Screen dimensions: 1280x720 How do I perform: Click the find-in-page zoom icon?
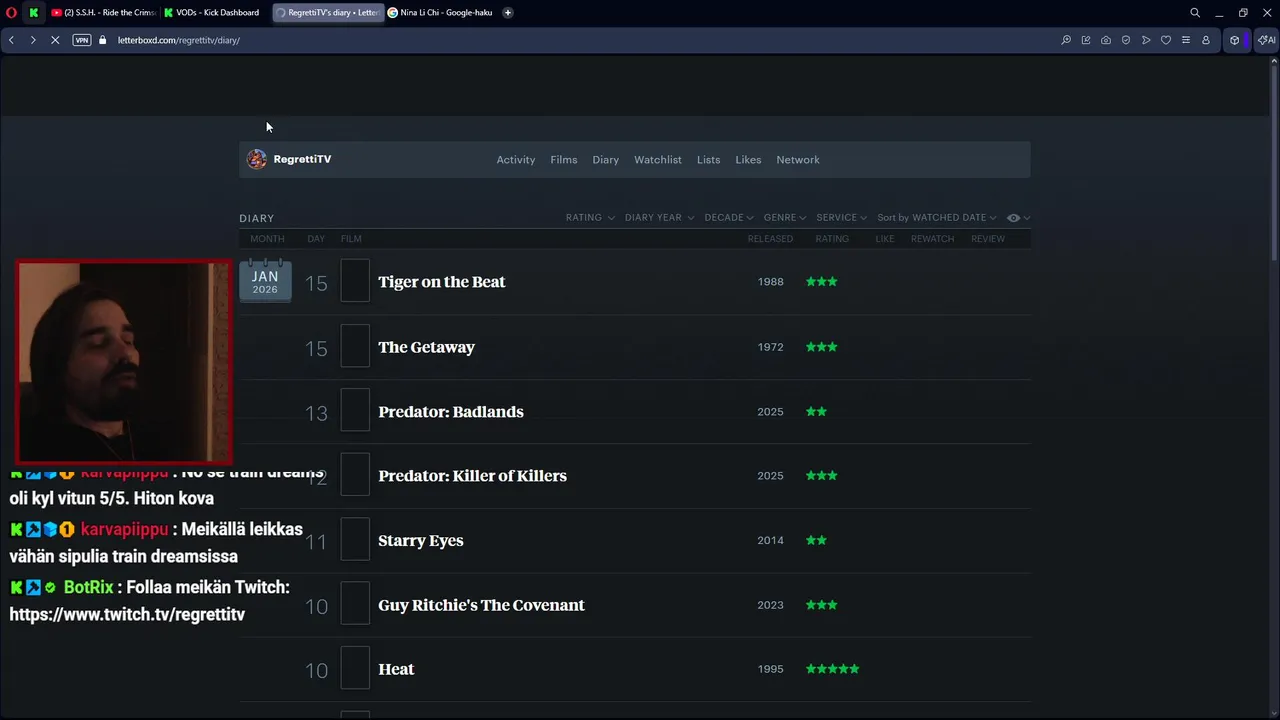pos(1066,40)
